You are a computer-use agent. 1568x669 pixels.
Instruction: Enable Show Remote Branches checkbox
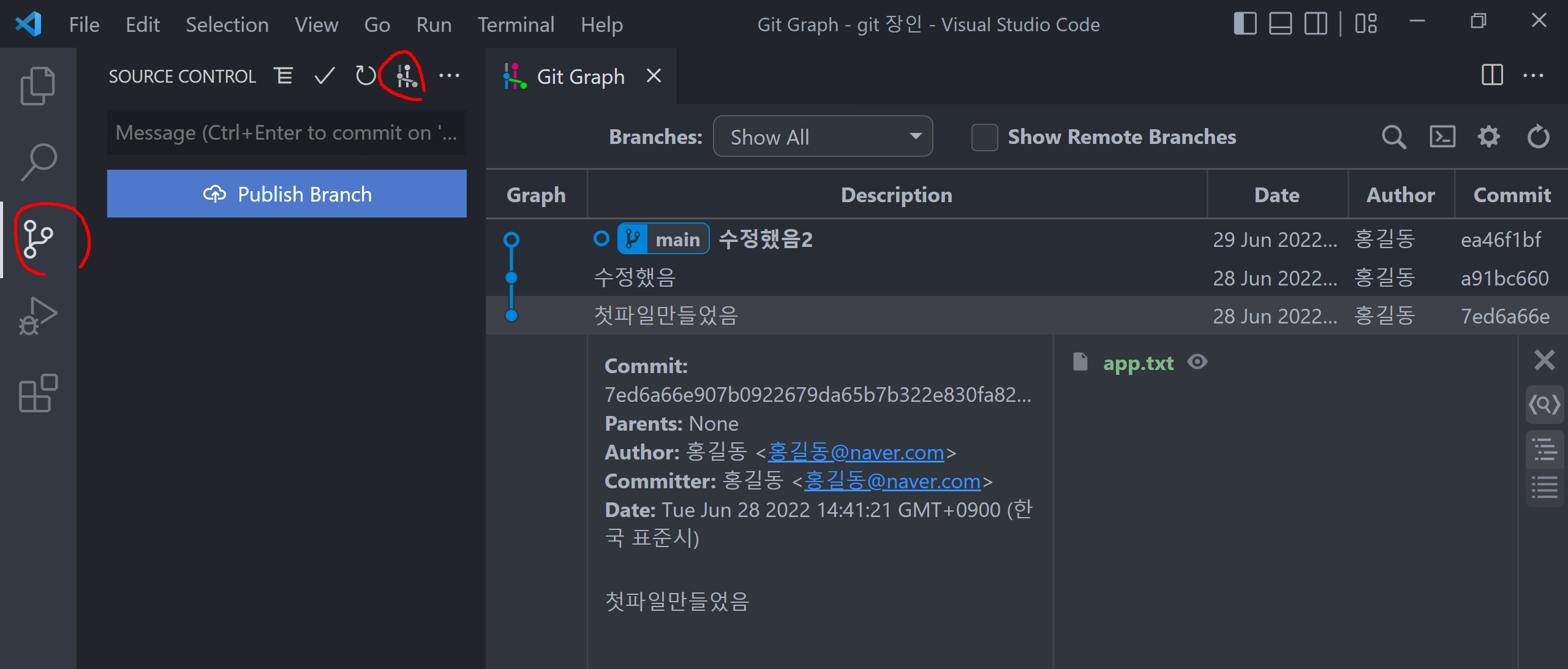tap(984, 137)
